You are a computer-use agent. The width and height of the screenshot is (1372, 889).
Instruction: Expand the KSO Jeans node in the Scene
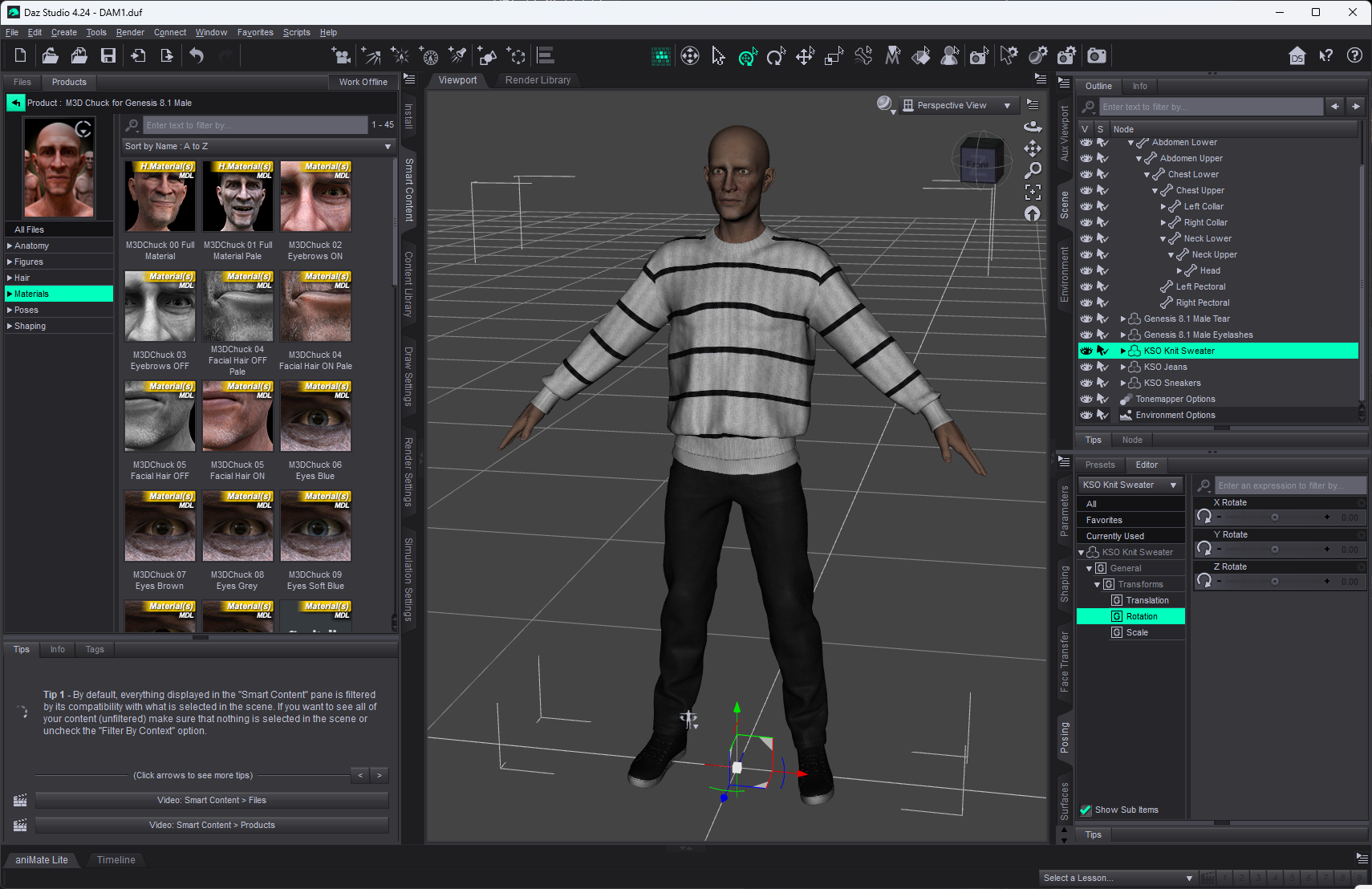click(x=1122, y=367)
